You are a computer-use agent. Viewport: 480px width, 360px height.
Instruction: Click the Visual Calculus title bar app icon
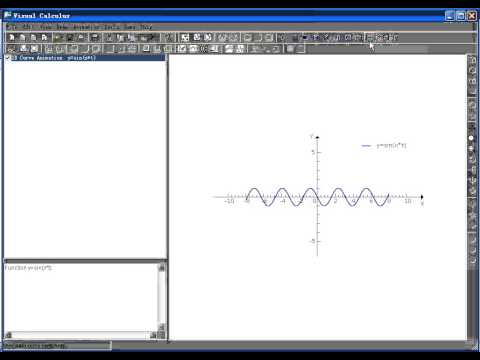tap(8, 15)
